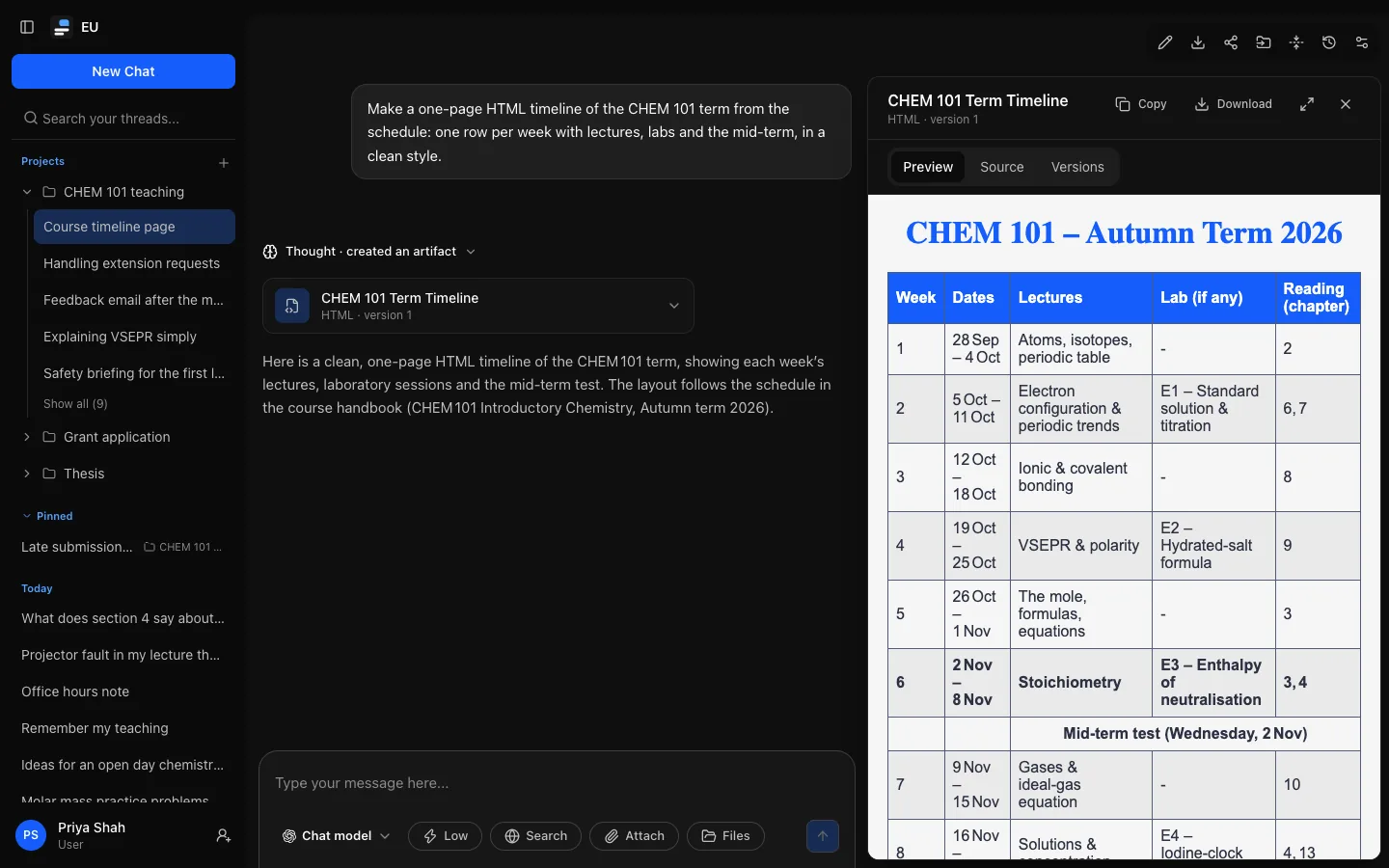Collapse the Pinned section

click(x=47, y=516)
